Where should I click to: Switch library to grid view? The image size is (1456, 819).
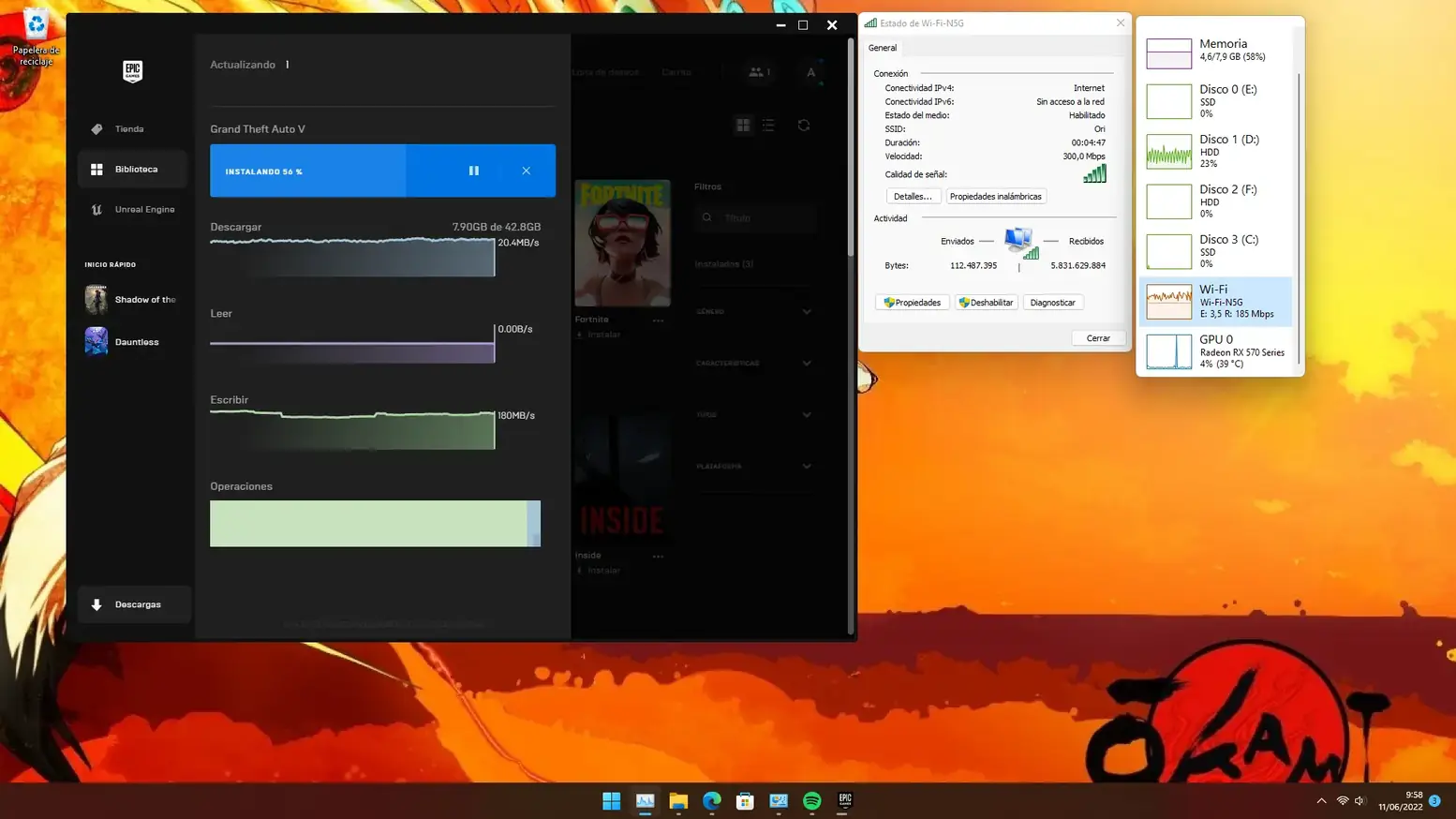point(743,125)
